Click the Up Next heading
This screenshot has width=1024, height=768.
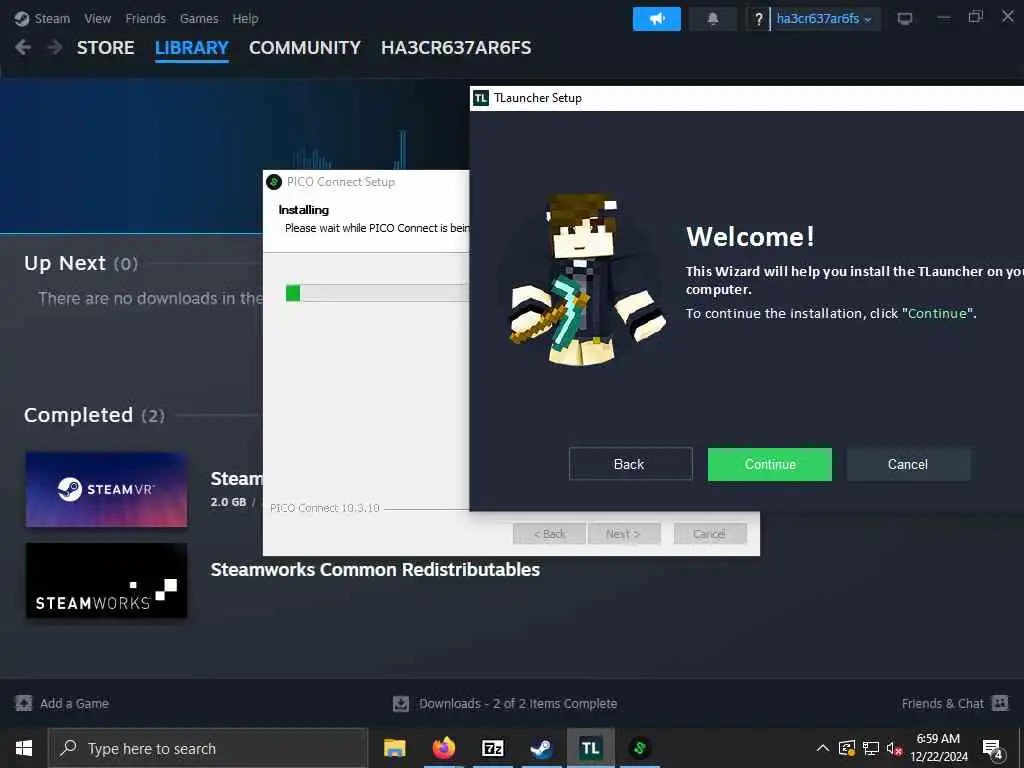click(65, 263)
